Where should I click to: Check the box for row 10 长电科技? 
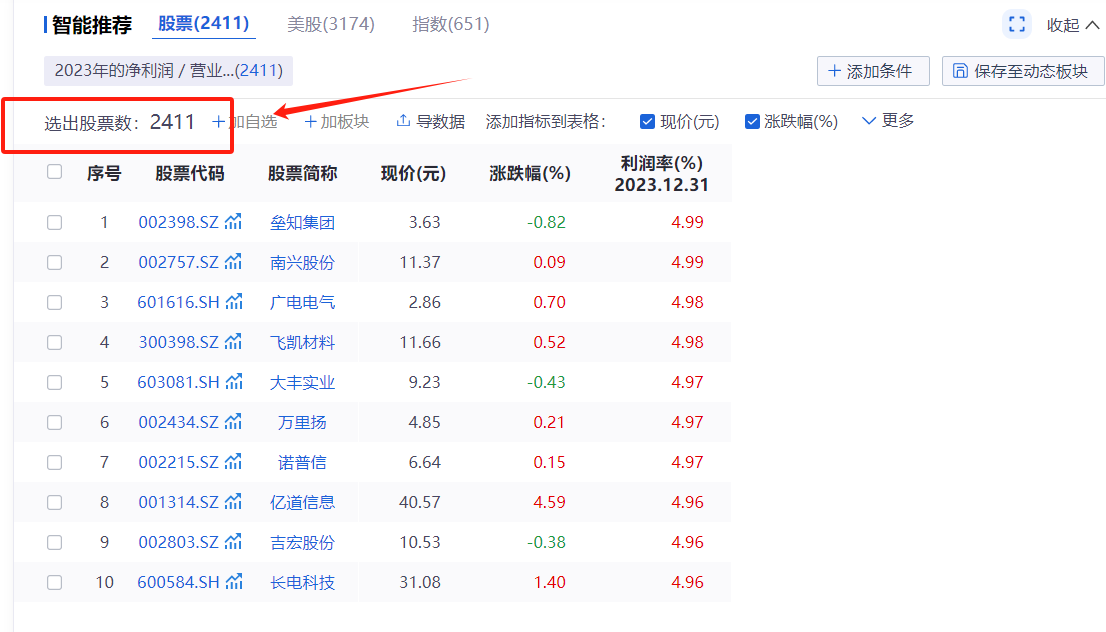pos(54,583)
